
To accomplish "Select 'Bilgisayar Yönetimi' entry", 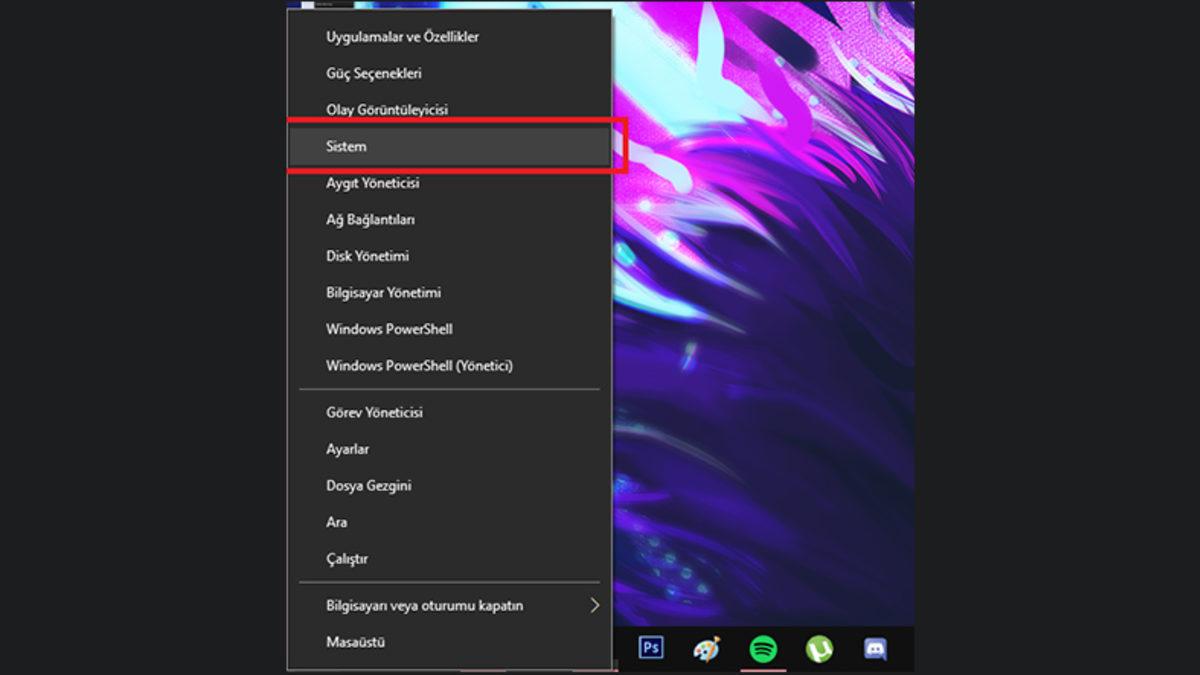I will point(383,293).
